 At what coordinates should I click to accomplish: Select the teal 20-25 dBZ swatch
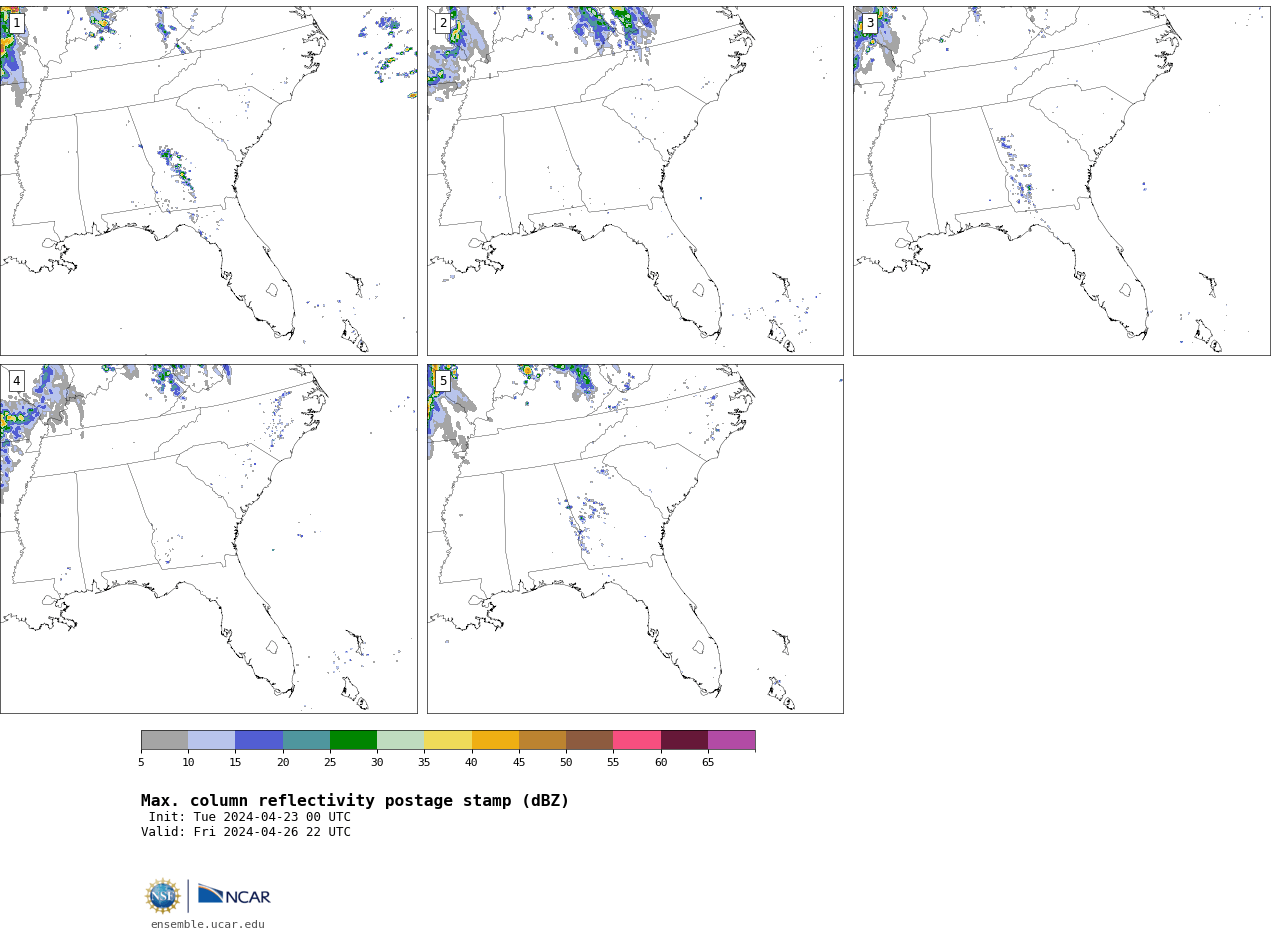pos(306,740)
